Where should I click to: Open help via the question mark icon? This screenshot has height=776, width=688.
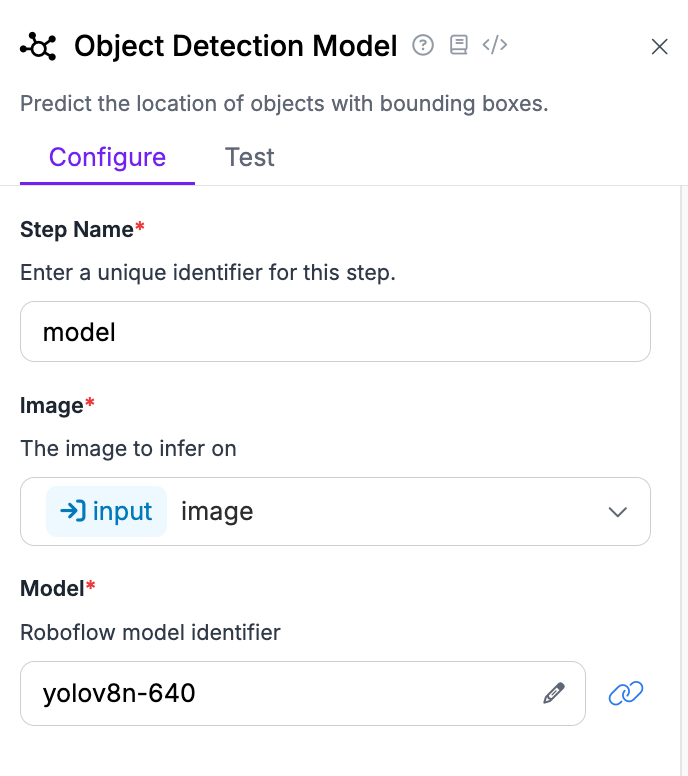[x=423, y=45]
